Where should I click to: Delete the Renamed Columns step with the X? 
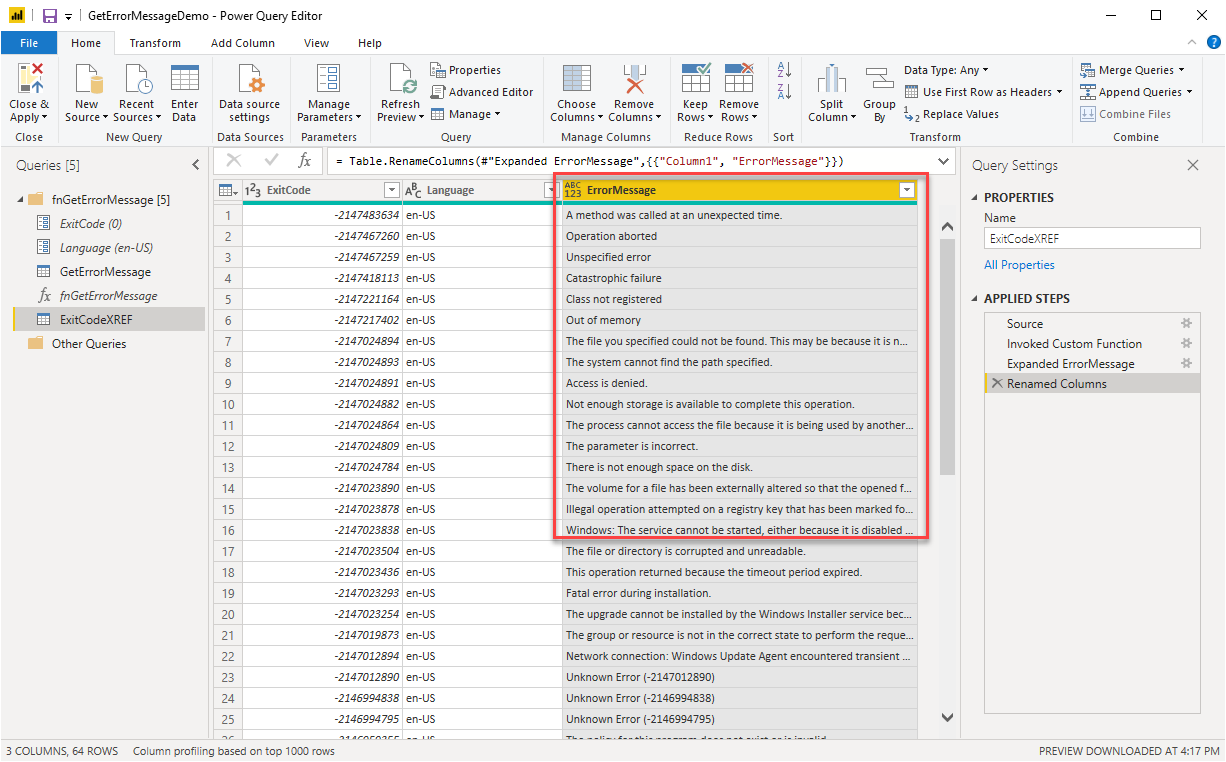tap(996, 384)
